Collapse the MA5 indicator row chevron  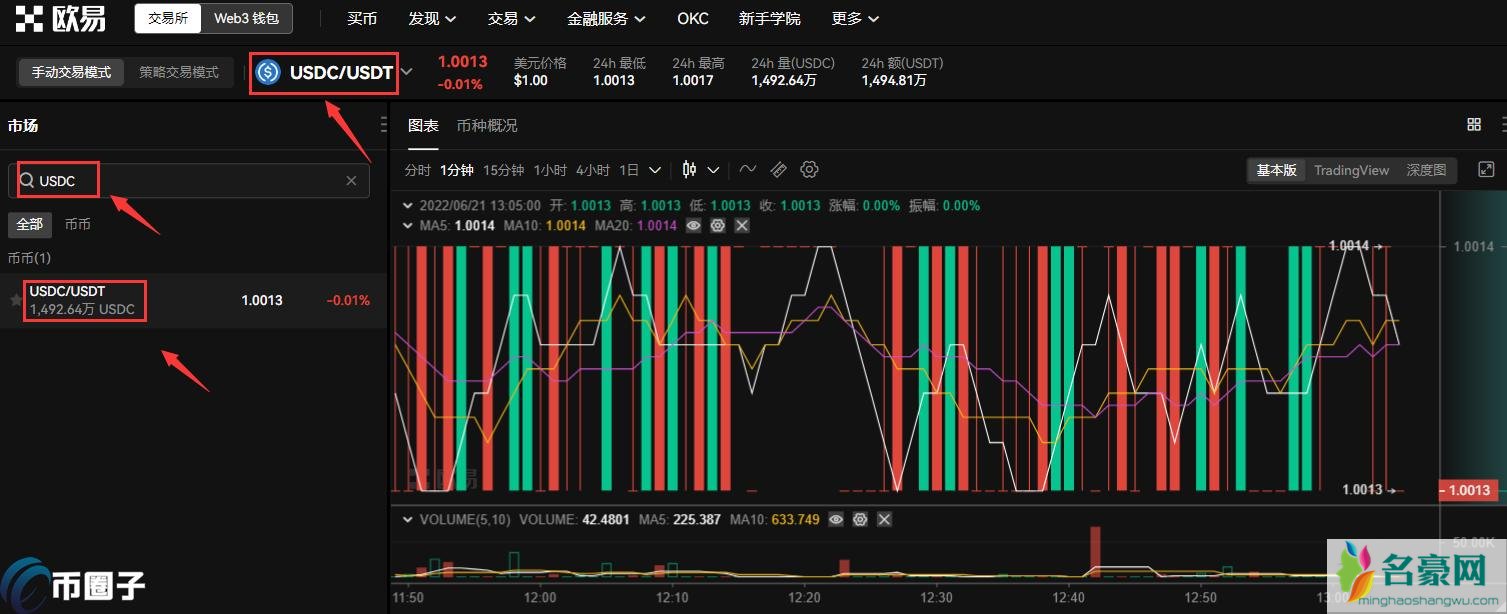point(407,226)
